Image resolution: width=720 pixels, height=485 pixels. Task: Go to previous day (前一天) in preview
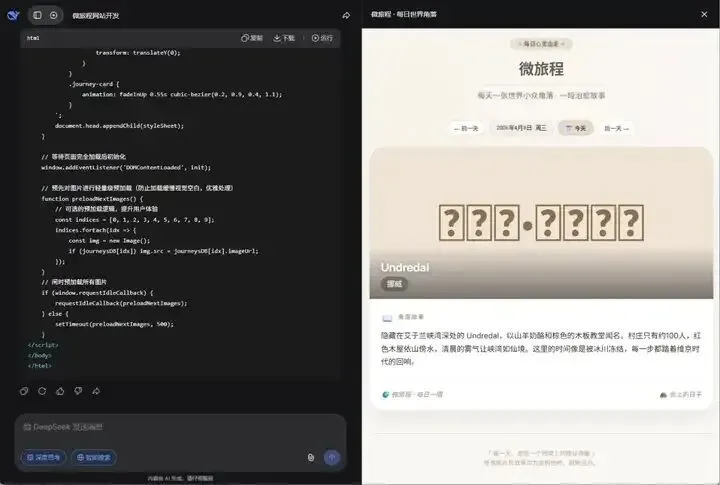coord(466,128)
